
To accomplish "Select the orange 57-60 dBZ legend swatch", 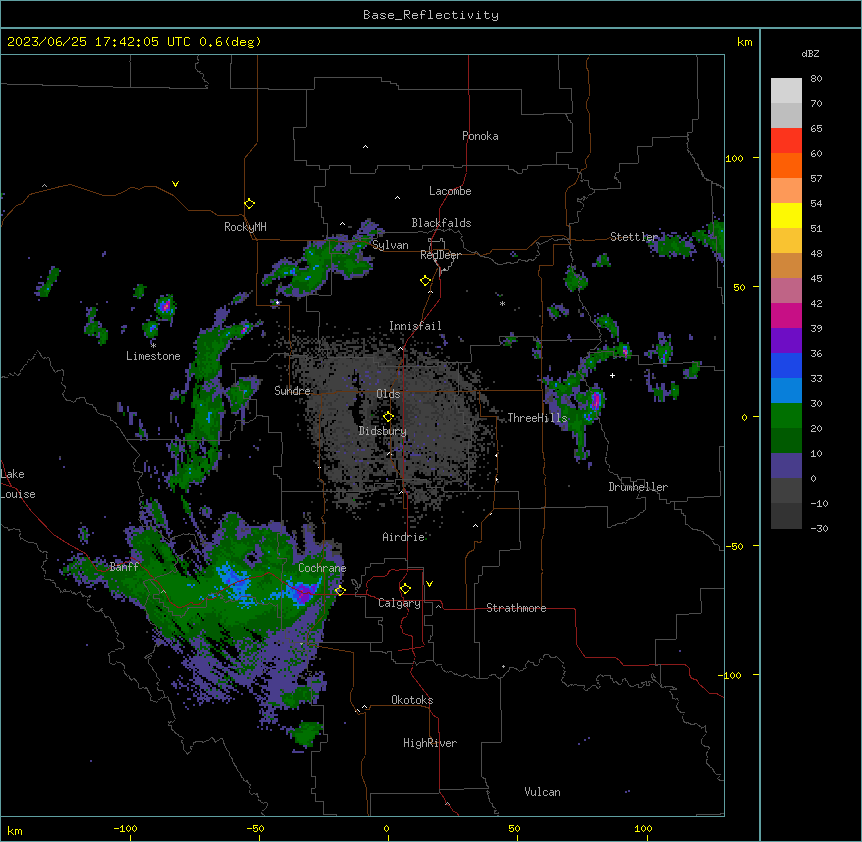I will (x=786, y=165).
